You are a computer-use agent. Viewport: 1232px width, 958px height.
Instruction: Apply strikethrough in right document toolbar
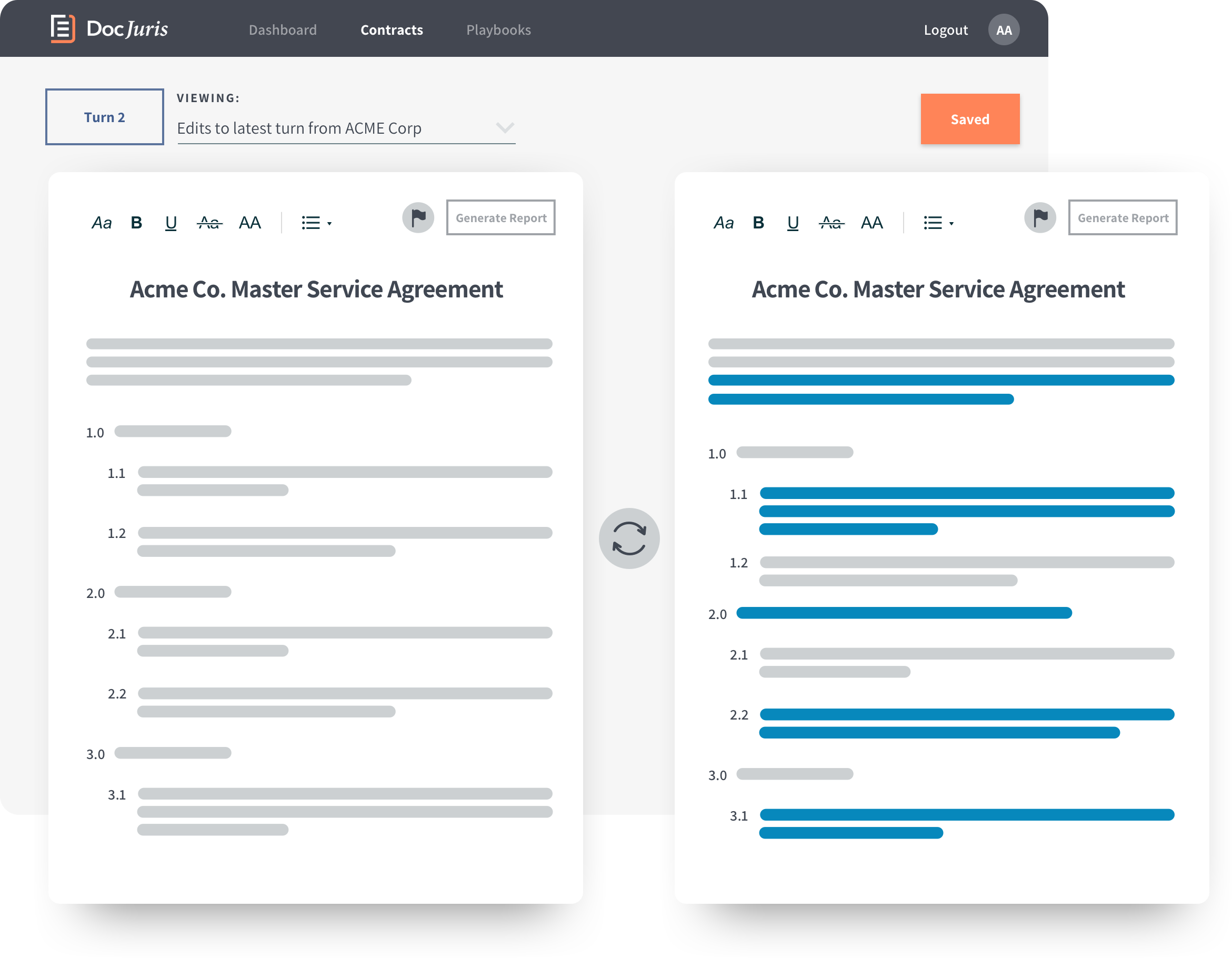[x=832, y=223]
